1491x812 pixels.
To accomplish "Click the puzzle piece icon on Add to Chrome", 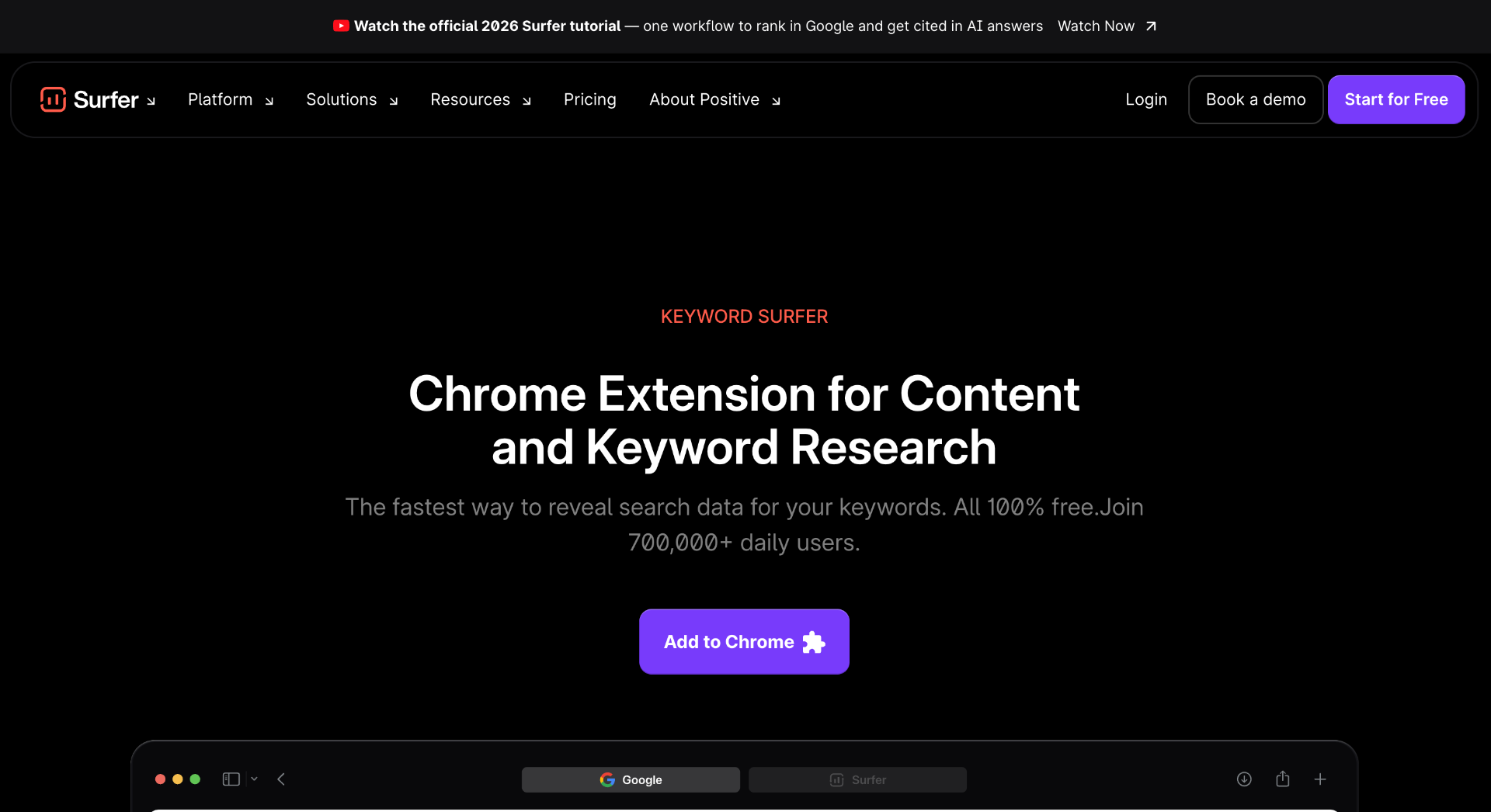I will [x=813, y=642].
